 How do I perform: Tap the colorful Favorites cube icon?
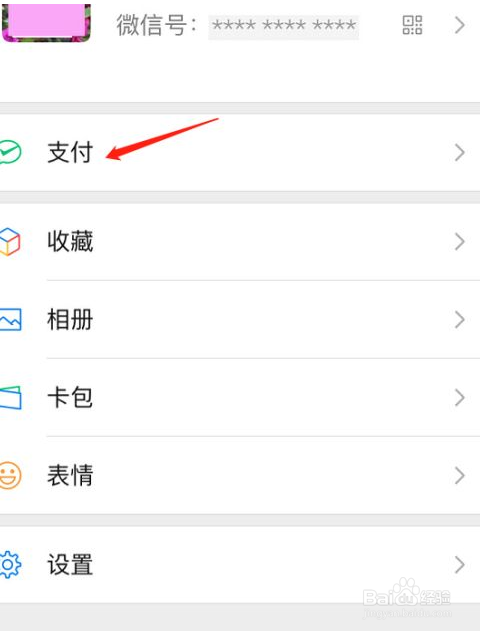point(10,242)
